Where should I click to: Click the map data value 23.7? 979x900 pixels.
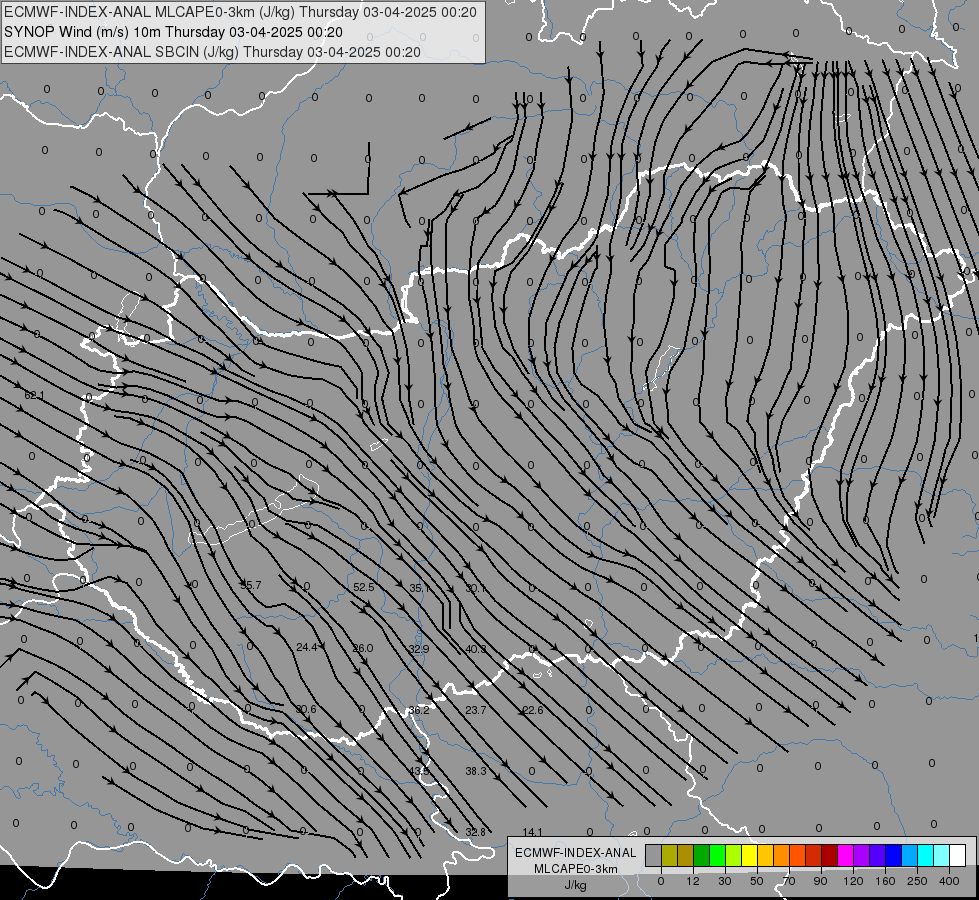pyautogui.click(x=476, y=710)
